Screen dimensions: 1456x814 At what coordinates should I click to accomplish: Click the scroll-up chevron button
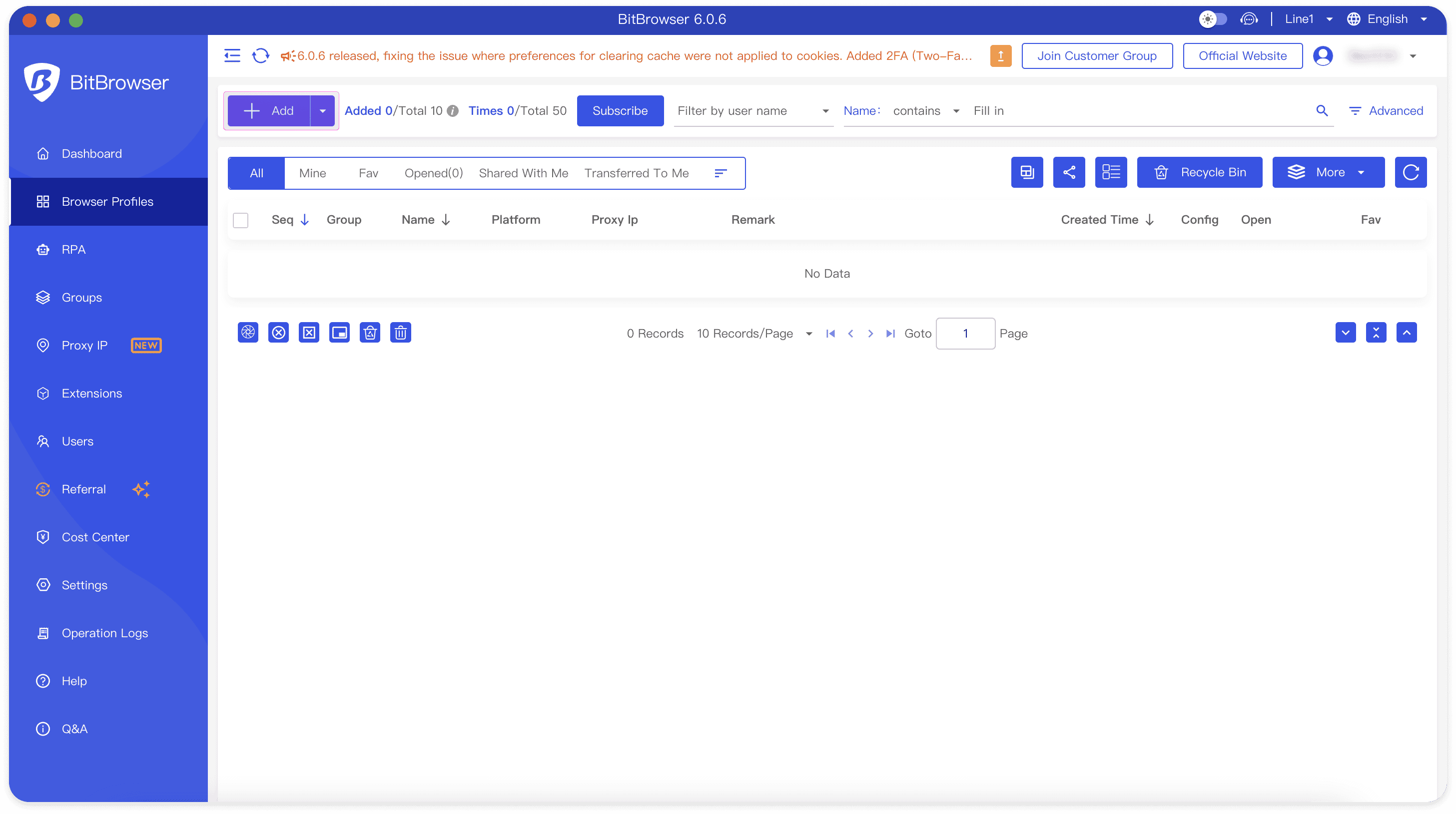(x=1406, y=333)
